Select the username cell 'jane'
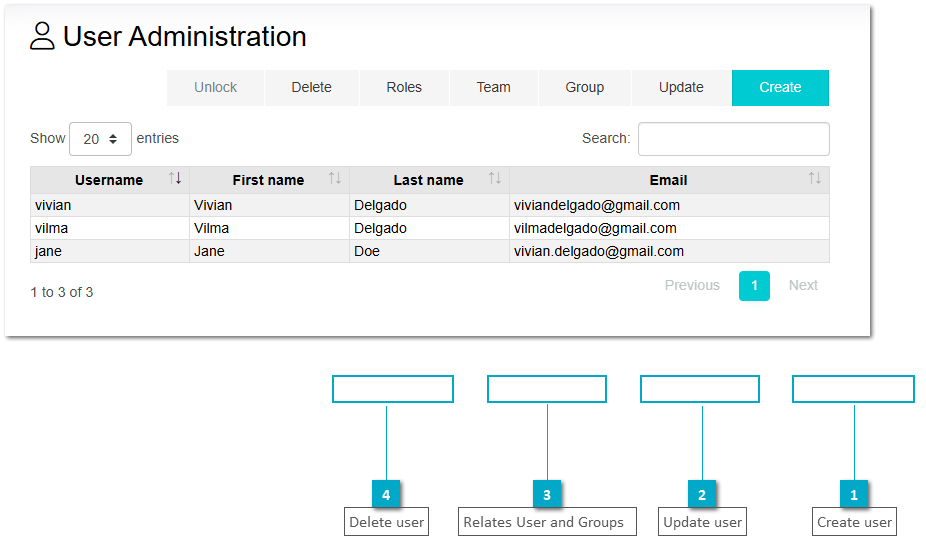The image size is (926, 548). pyautogui.click(x=110, y=251)
